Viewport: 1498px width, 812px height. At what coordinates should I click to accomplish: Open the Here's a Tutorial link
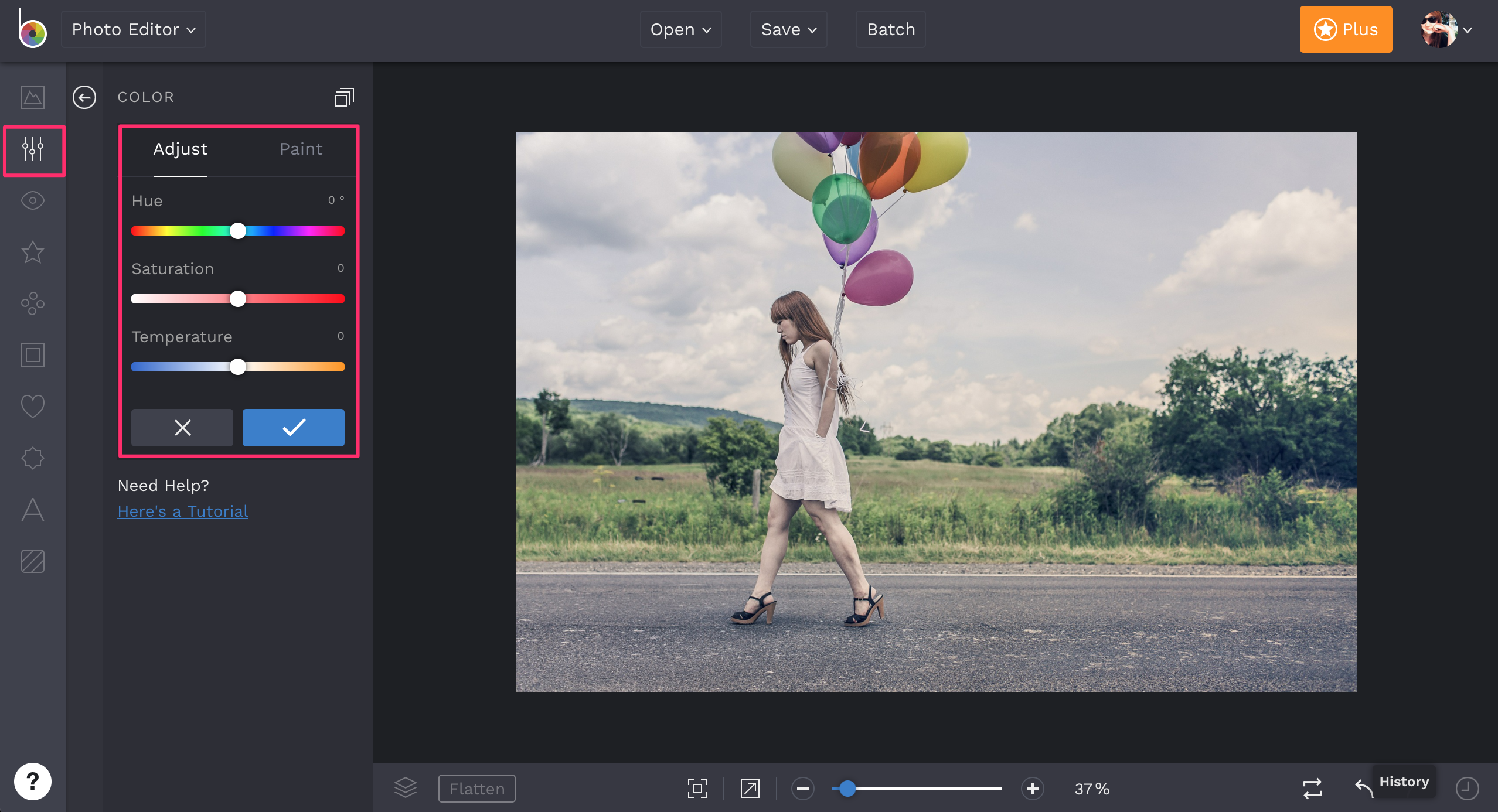183,511
